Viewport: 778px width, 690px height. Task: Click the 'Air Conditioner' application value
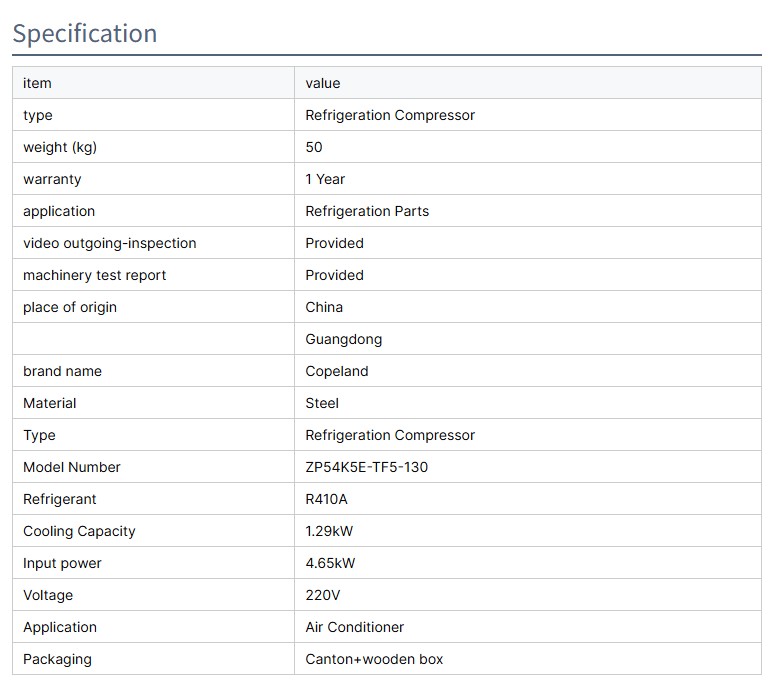pos(355,627)
